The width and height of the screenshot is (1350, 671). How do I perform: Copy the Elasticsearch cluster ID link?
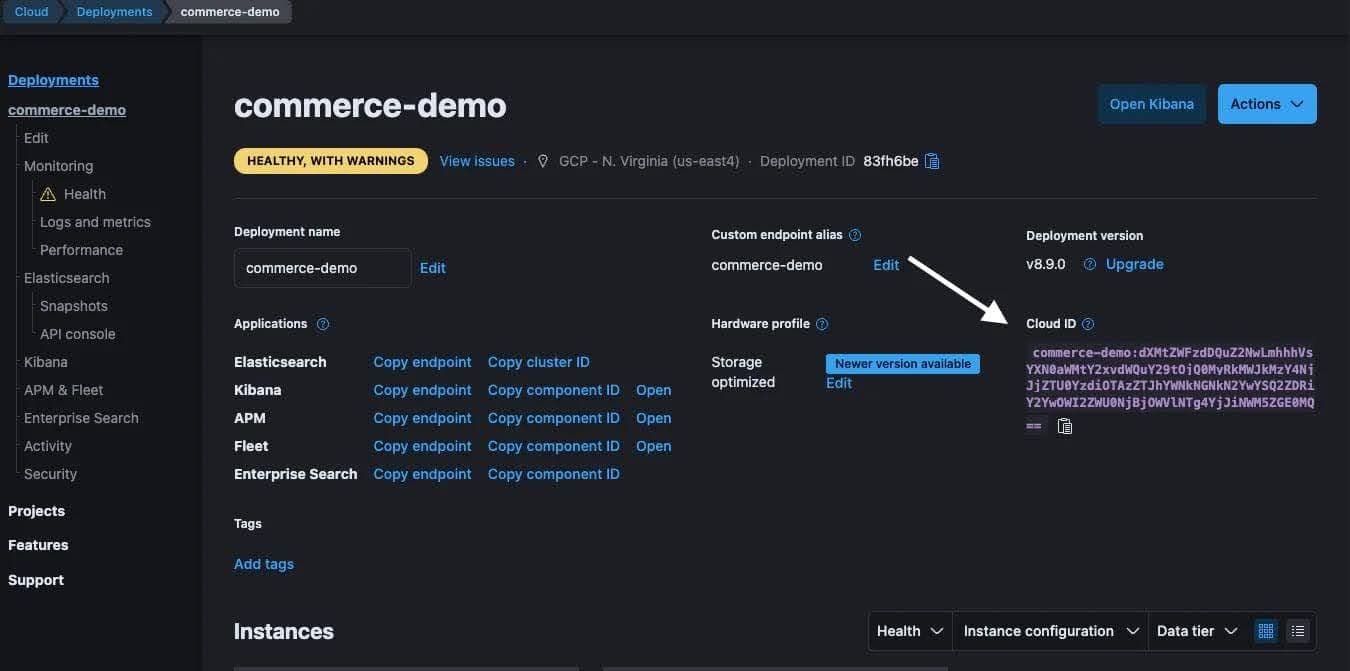point(538,361)
